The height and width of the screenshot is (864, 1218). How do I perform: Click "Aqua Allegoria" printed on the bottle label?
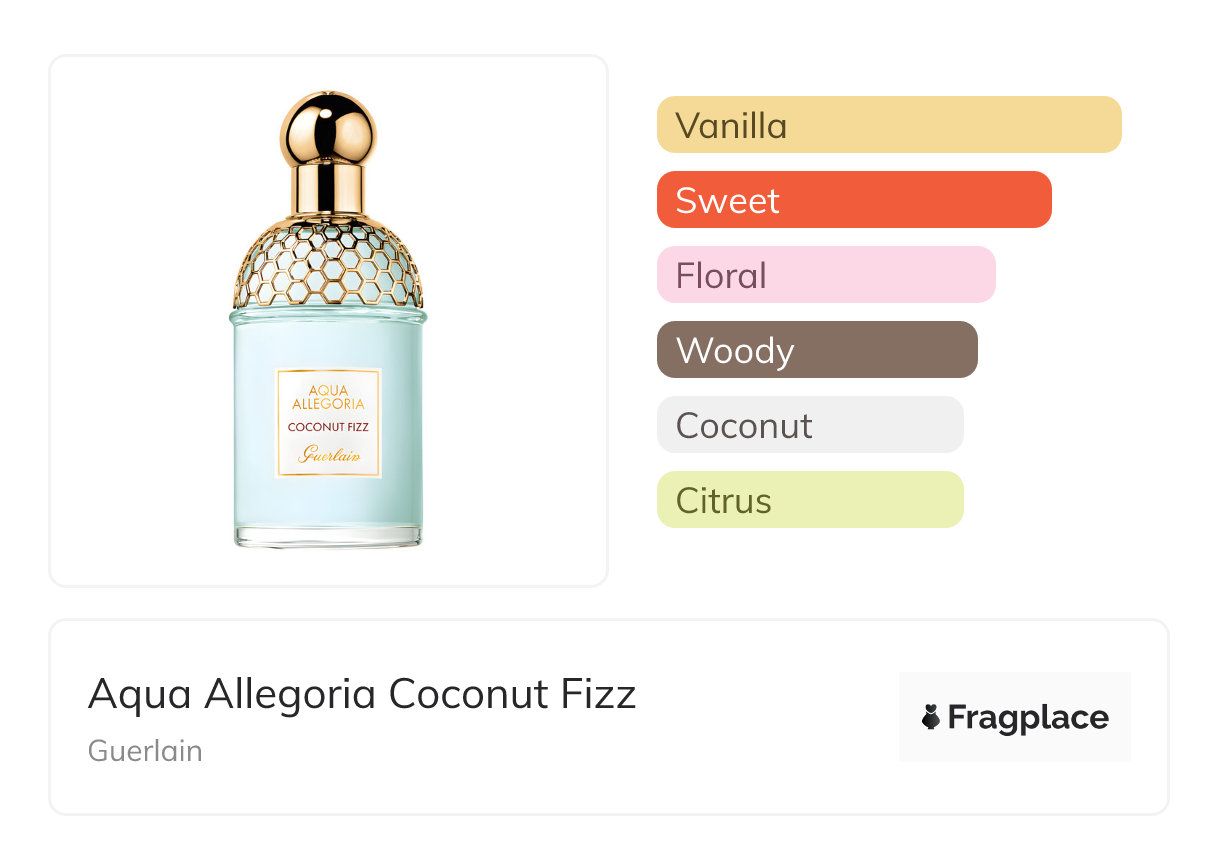(328, 396)
